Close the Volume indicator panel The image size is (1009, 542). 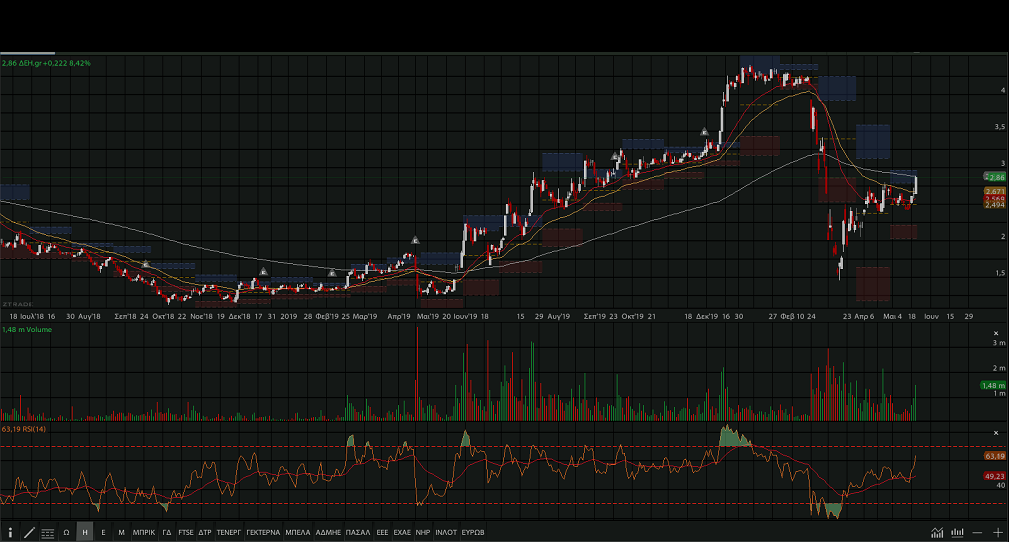pos(995,333)
